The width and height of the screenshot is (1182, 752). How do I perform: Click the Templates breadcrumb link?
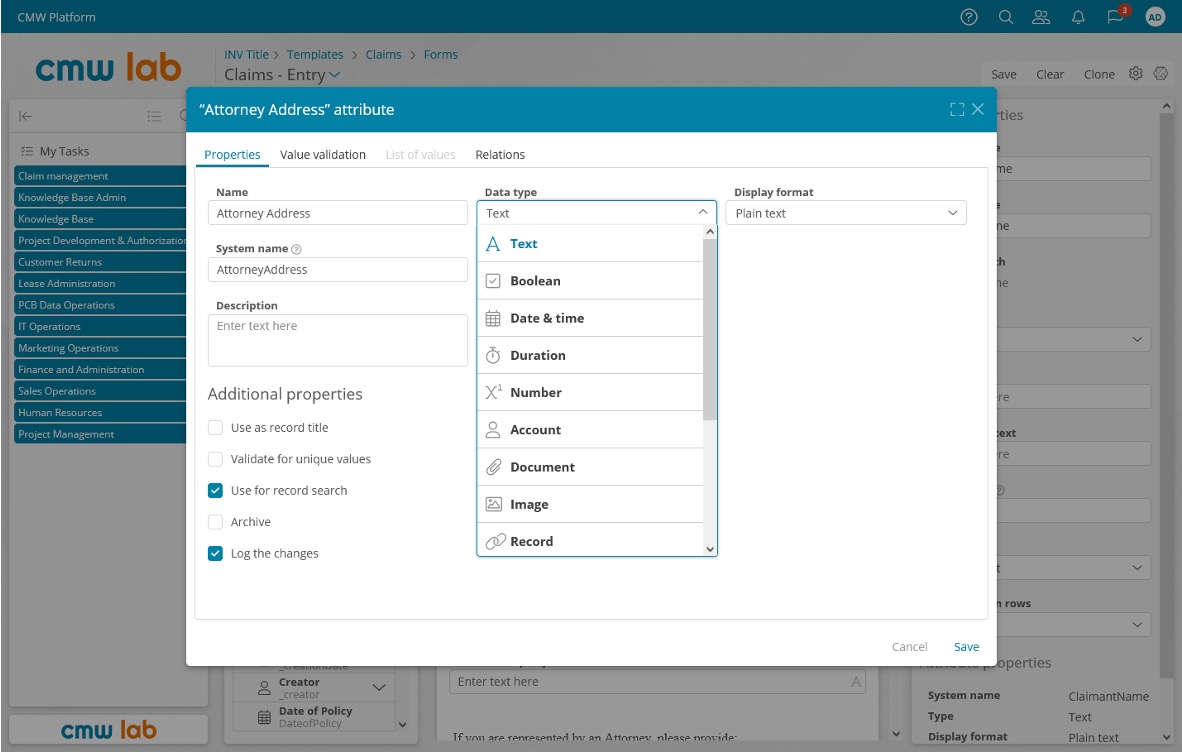[315, 54]
